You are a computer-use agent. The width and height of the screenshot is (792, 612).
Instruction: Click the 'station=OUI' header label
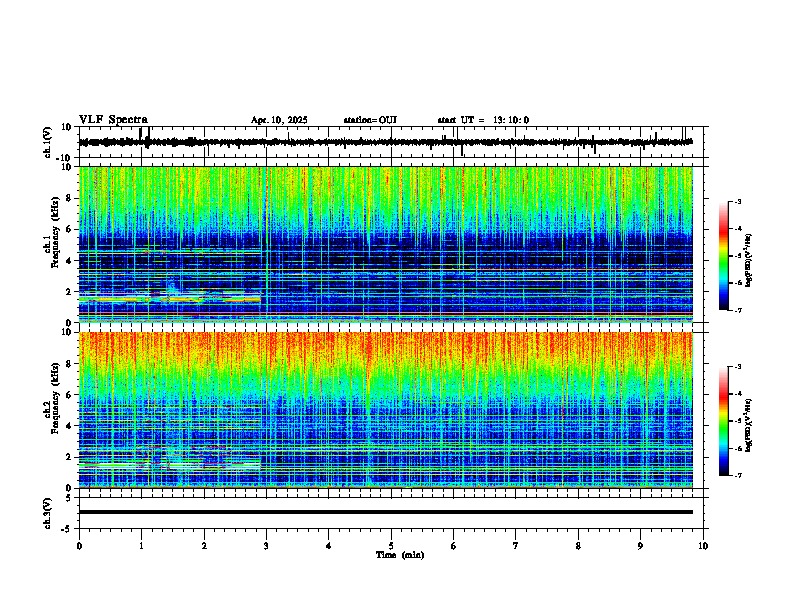pos(370,120)
